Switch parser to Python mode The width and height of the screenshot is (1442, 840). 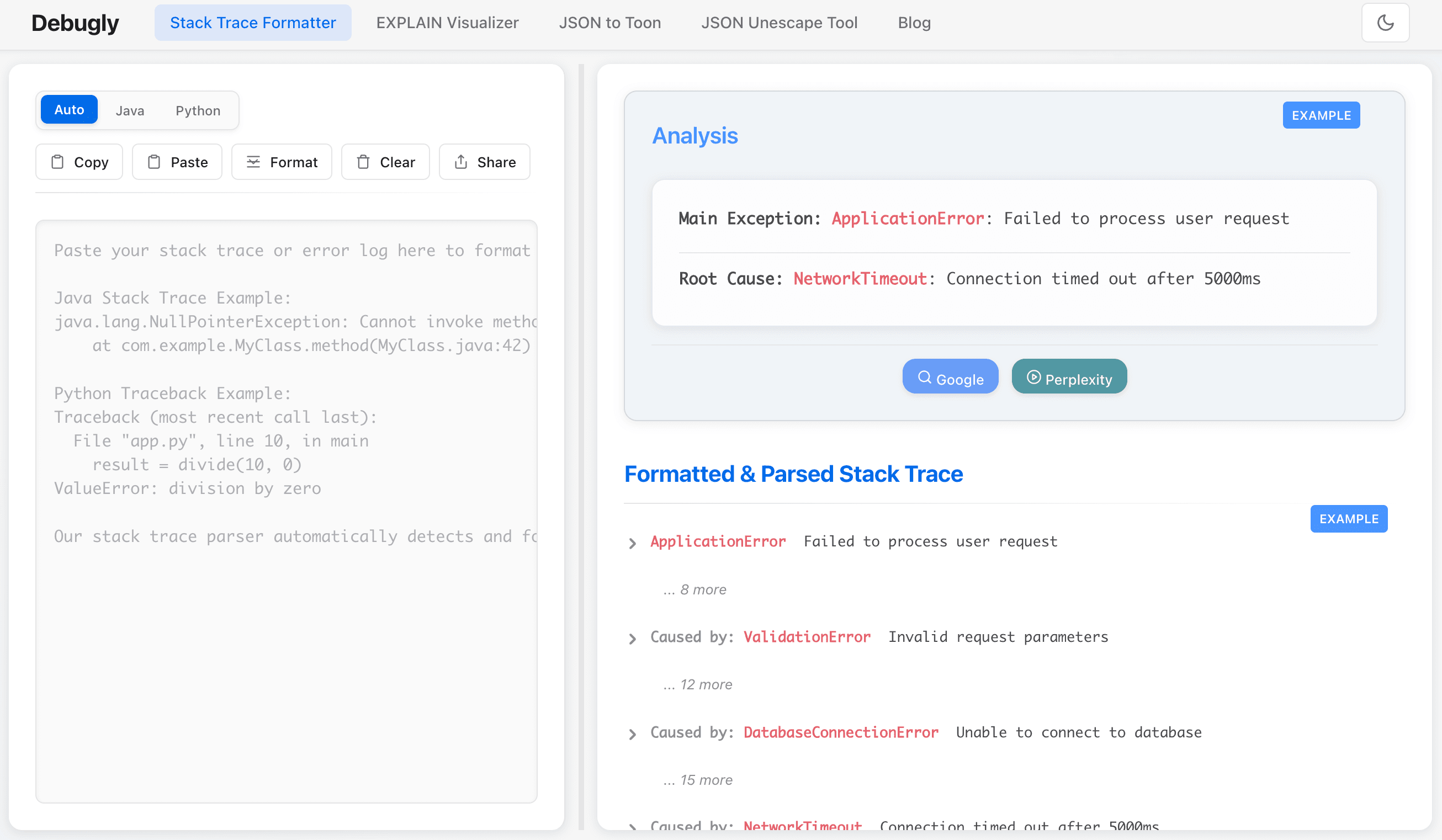[x=198, y=110]
